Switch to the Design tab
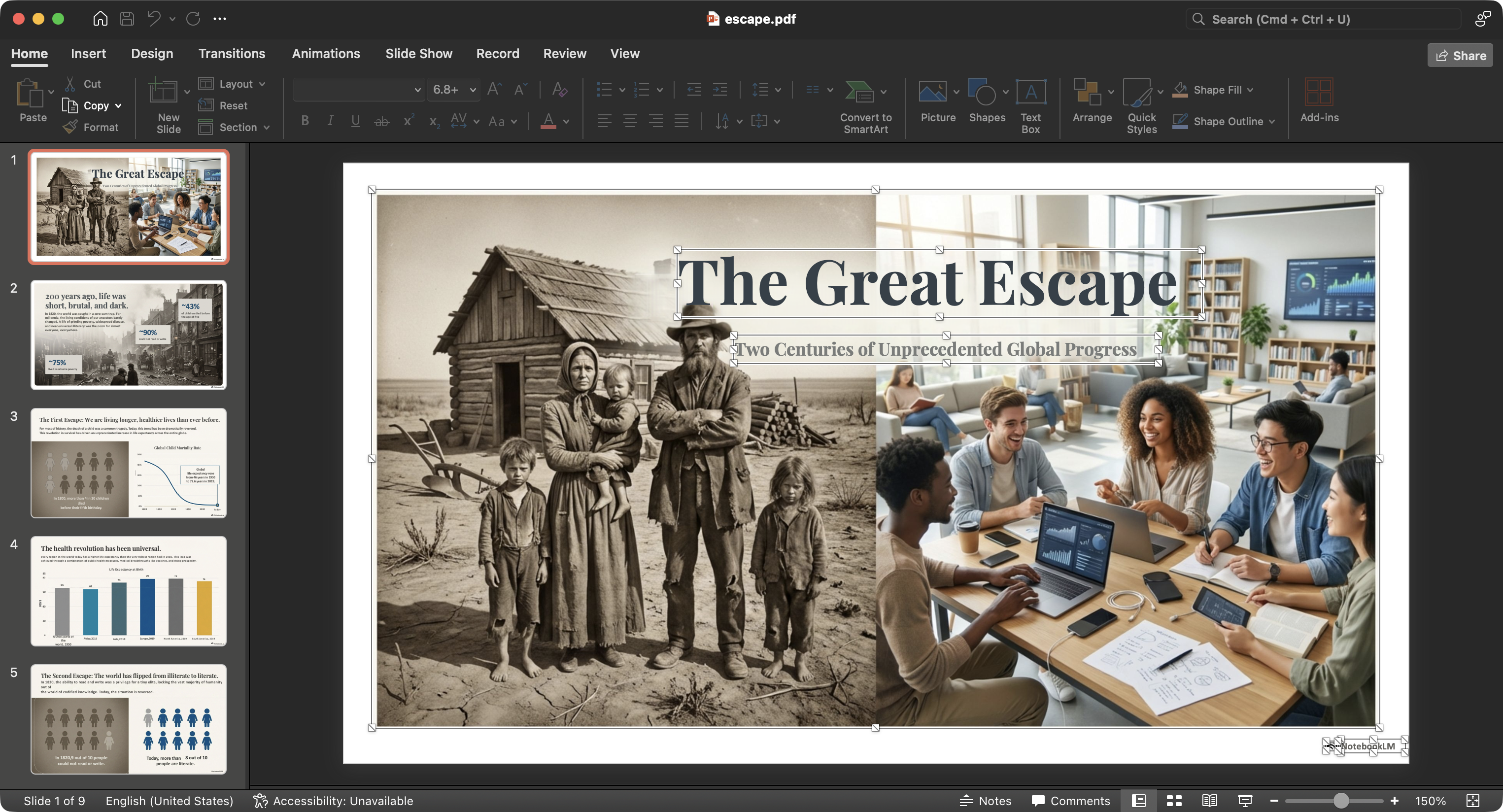The width and height of the screenshot is (1503, 812). [x=152, y=54]
